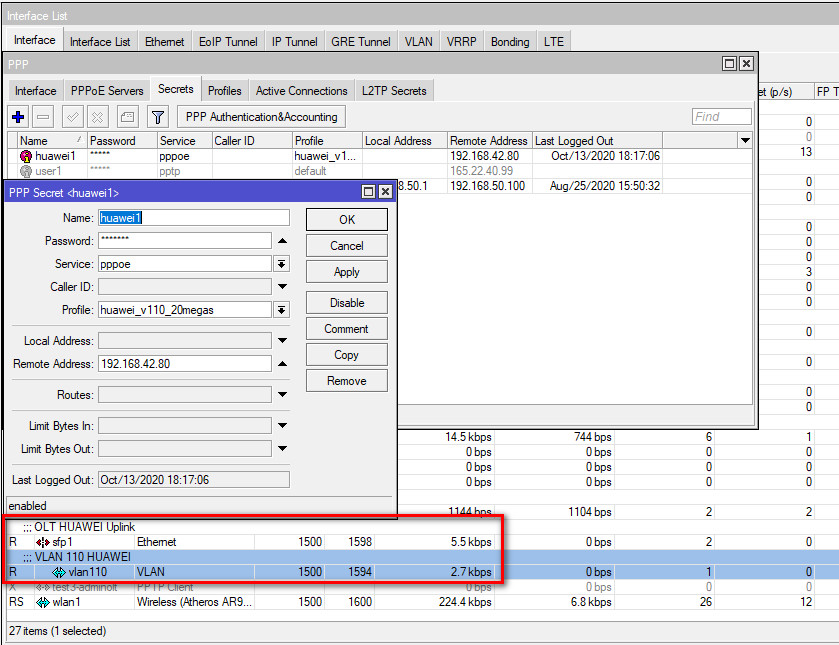Viewport: 839px width, 645px height.
Task: Click the X disable icon in PPP toolbar
Action: [97, 117]
